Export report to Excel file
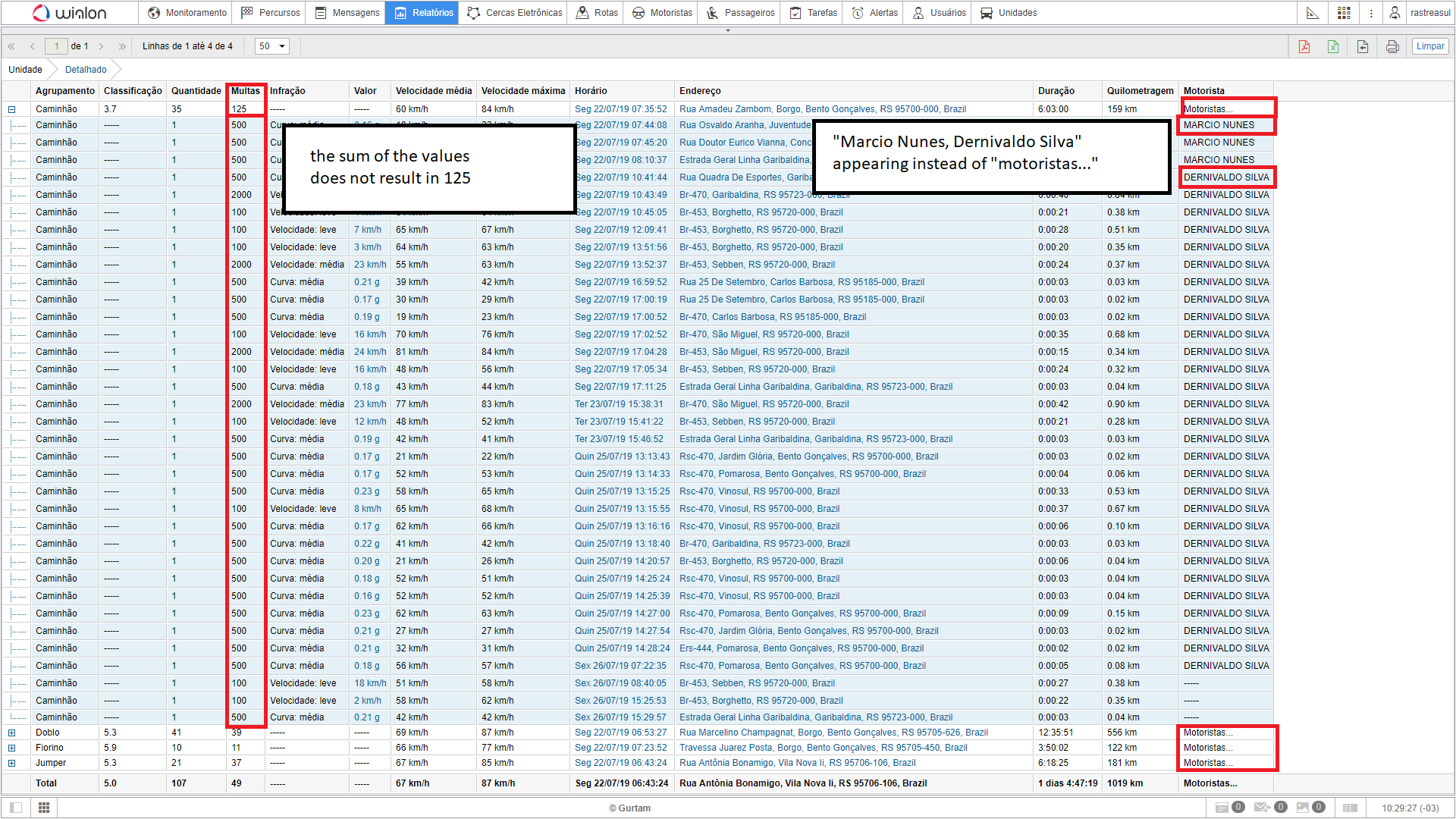Viewport: 1456px width, 819px height. coord(1333,46)
